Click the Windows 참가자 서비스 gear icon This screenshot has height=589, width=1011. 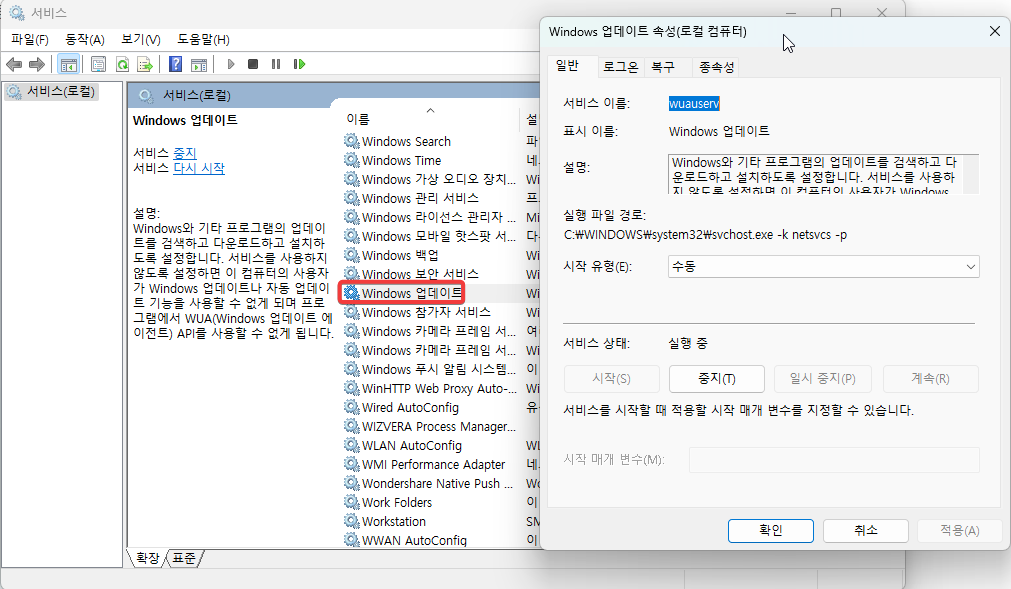pyautogui.click(x=351, y=312)
